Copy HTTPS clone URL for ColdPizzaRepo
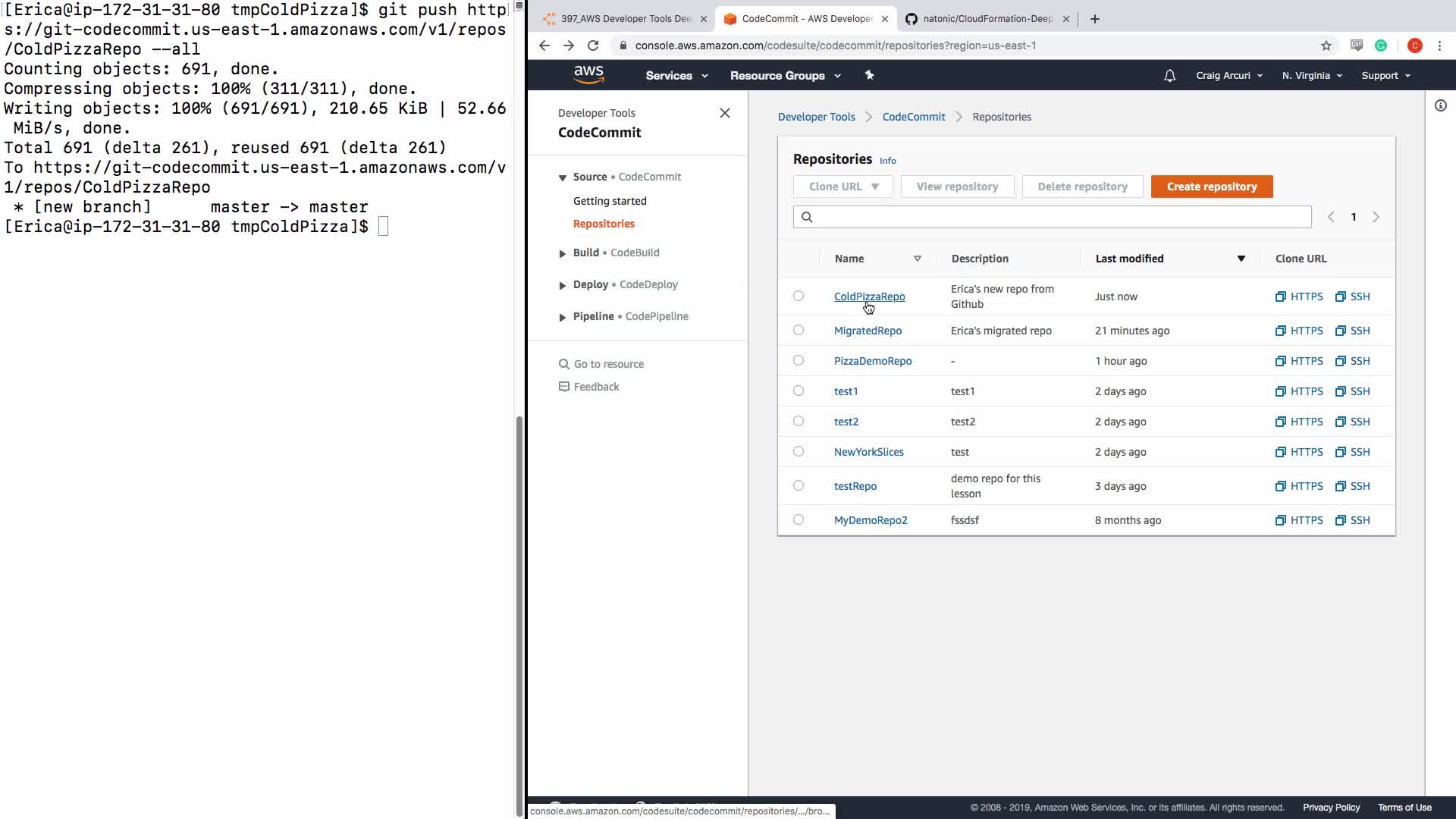Screen dimensions: 1456x819 tap(1298, 297)
